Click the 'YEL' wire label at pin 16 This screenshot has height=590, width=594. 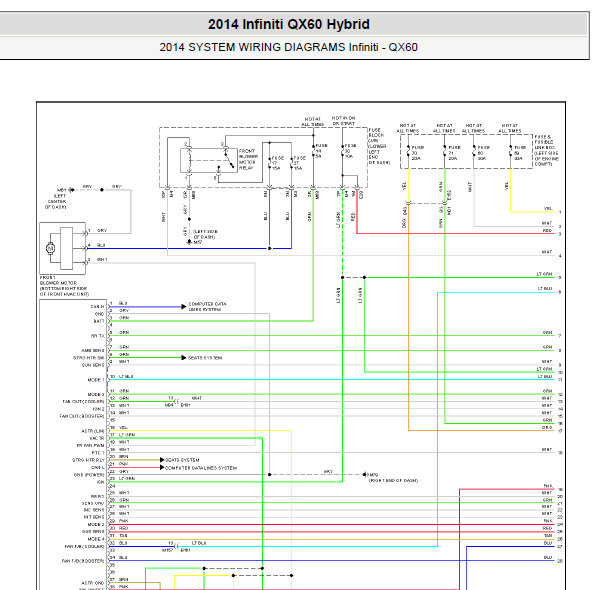(x=123, y=427)
